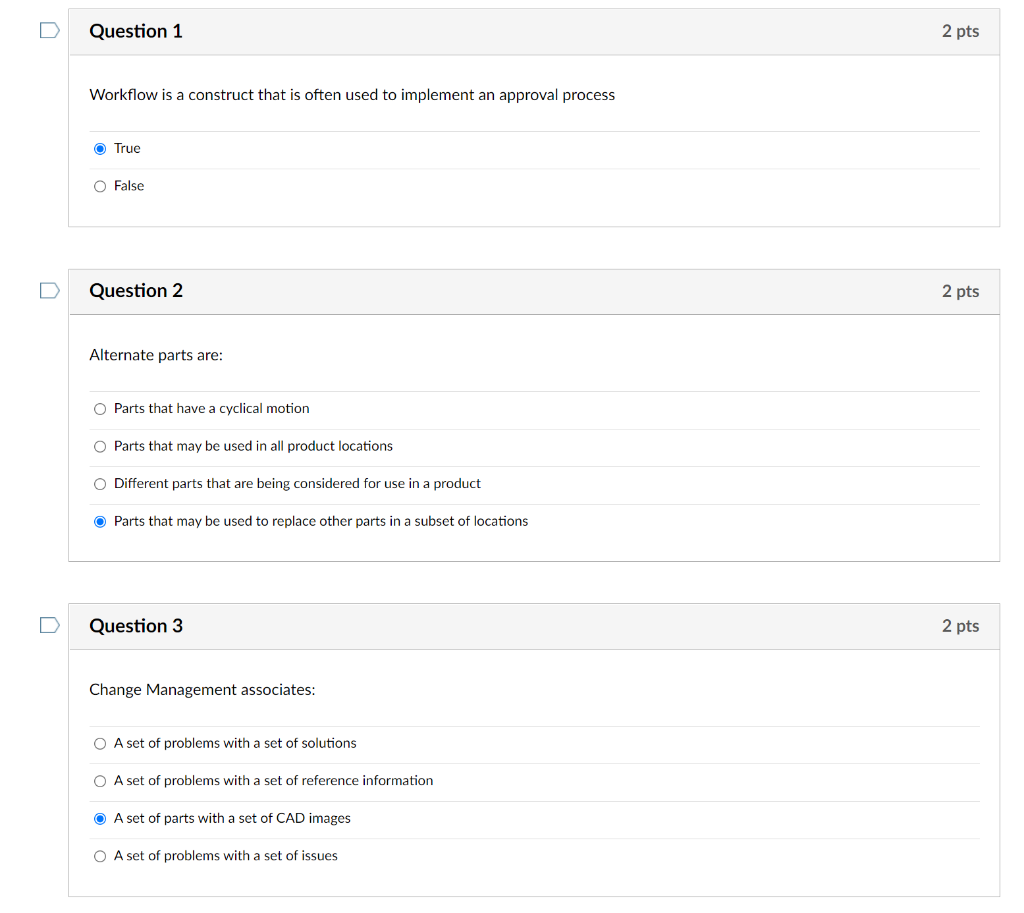The height and width of the screenshot is (913, 1024).
Task: Select the True answer for Question 1
Action: pyautogui.click(x=100, y=148)
